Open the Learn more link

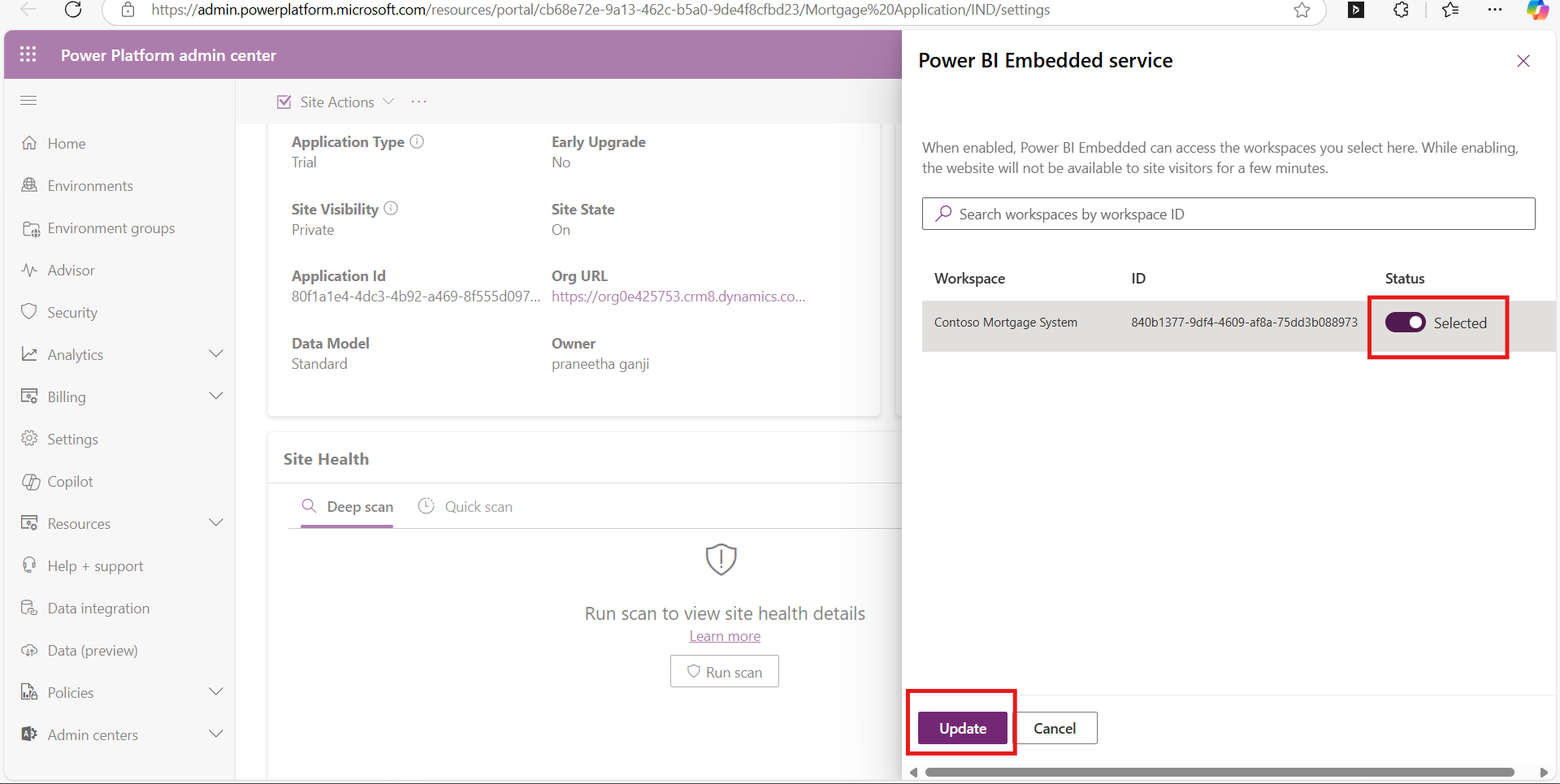click(x=725, y=636)
